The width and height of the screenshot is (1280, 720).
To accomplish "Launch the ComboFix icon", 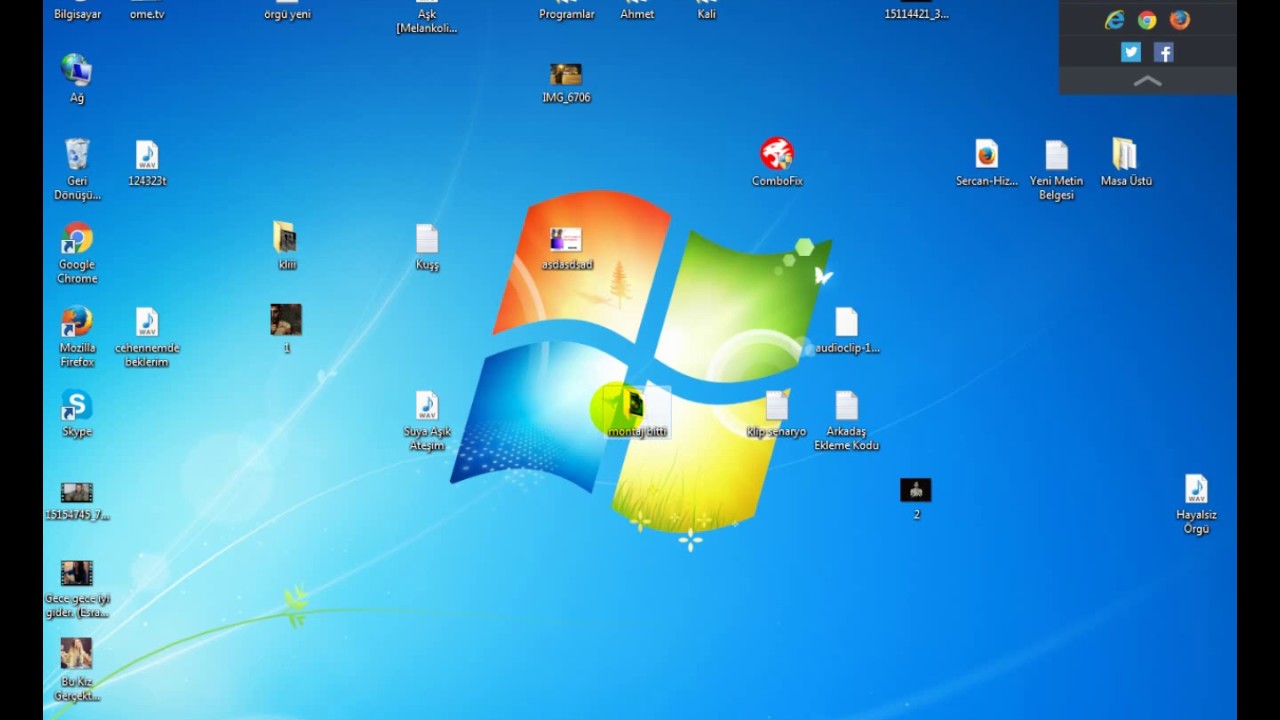I will click(x=777, y=154).
